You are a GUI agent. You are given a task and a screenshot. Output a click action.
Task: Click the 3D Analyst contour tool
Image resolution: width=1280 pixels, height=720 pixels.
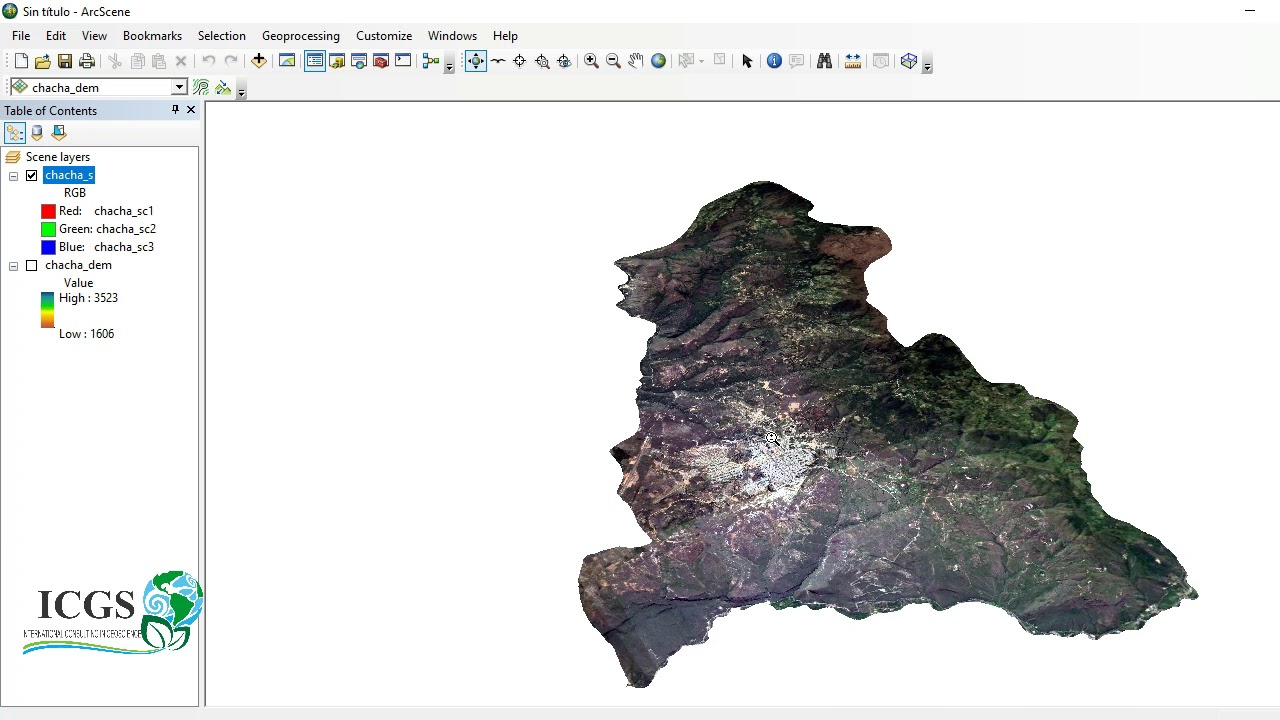pyautogui.click(x=201, y=88)
